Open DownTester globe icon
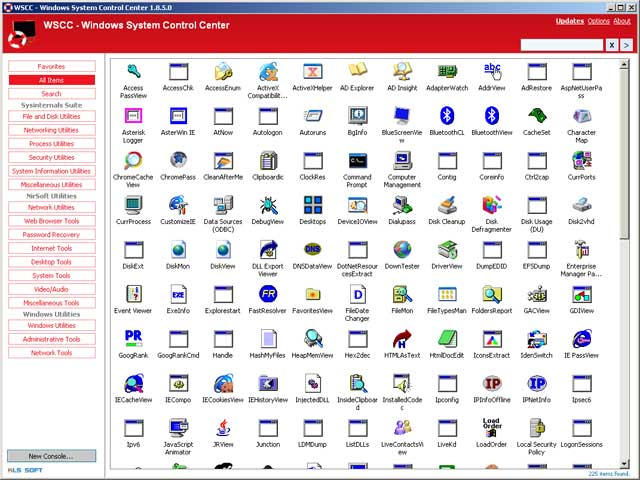 pos(402,250)
